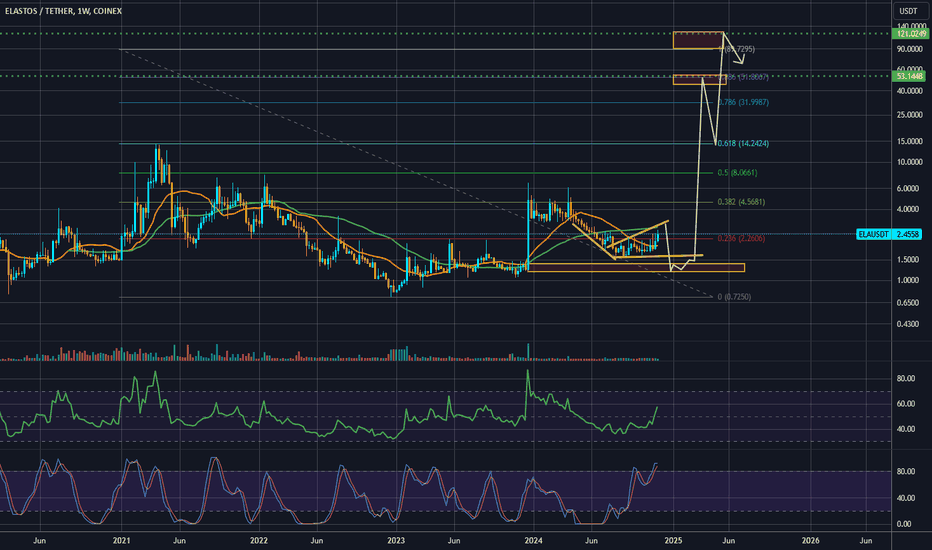Select the 0.236 (2.2606) red Fibonacci label

[741, 238]
